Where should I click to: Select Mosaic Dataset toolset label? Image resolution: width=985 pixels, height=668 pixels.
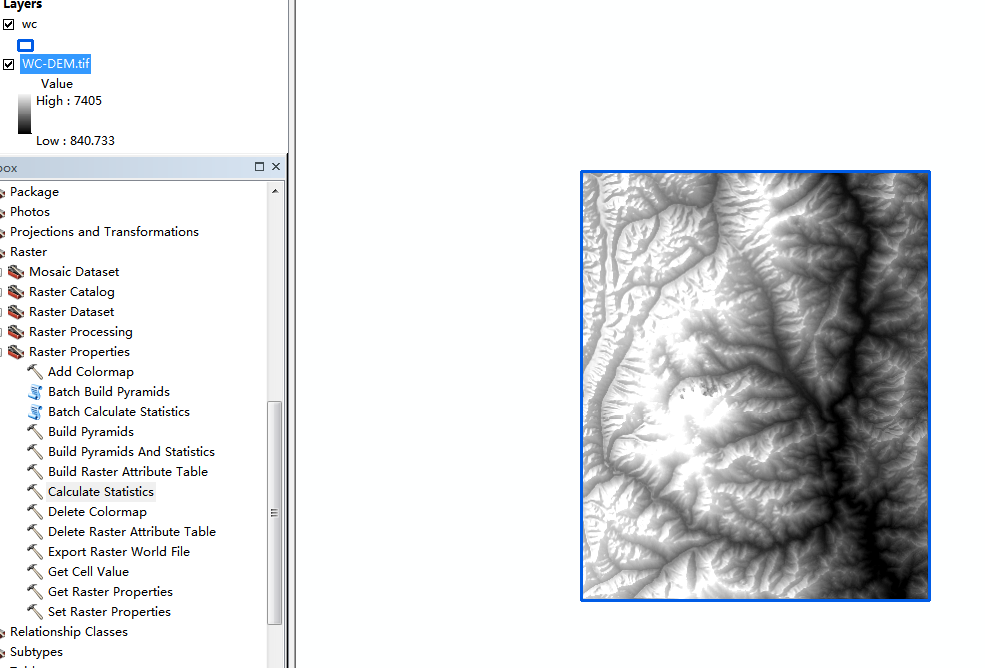click(74, 271)
